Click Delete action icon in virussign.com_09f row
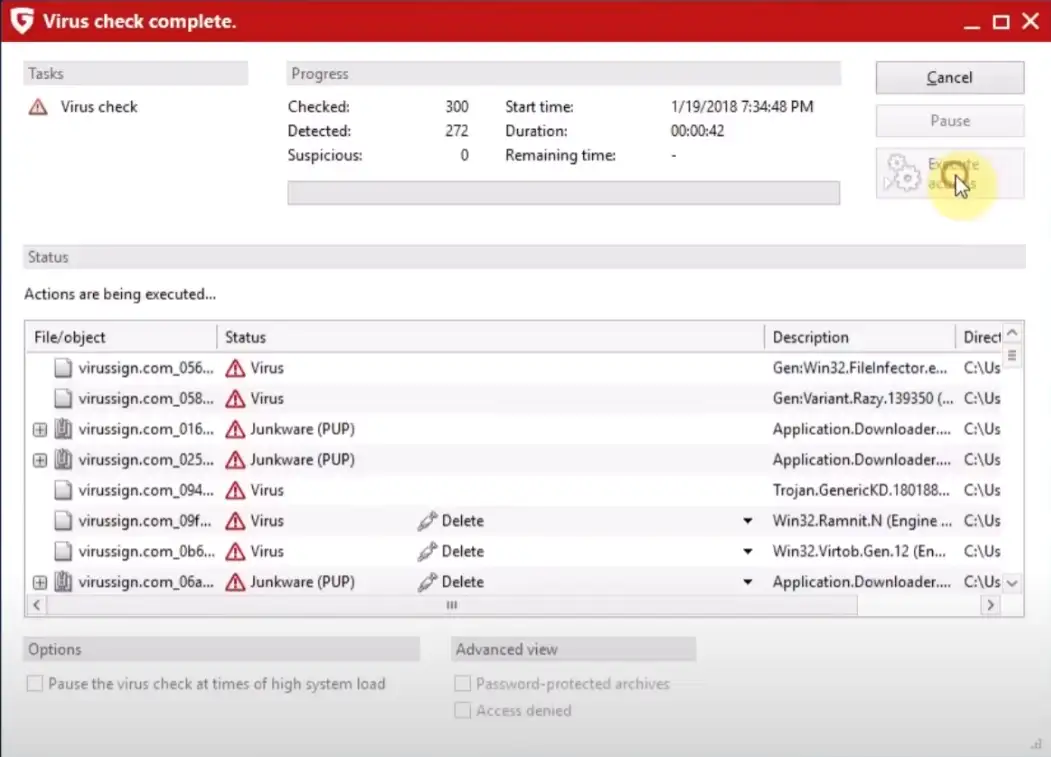Screen dimensions: 1051x757 coord(427,521)
